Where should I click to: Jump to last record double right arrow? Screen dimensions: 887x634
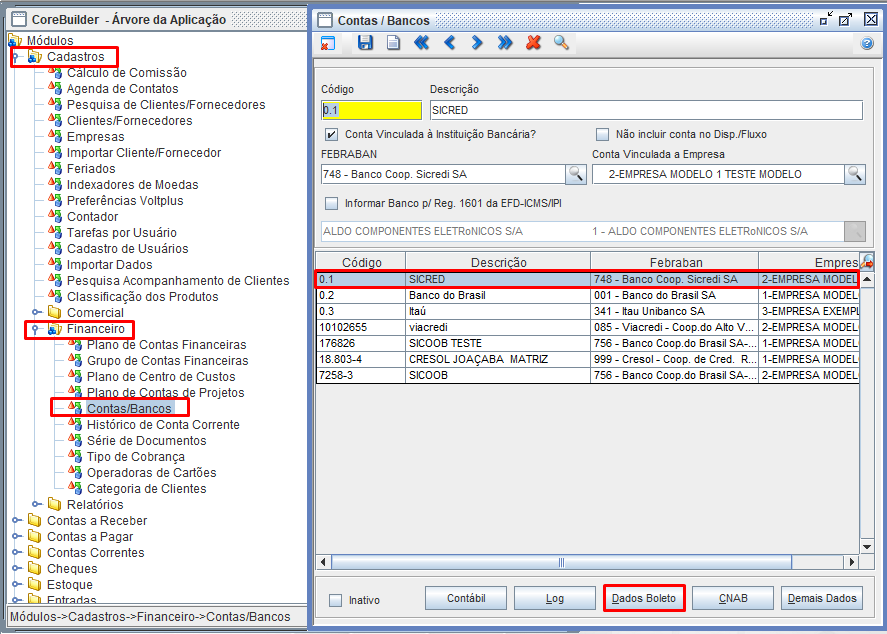click(505, 42)
